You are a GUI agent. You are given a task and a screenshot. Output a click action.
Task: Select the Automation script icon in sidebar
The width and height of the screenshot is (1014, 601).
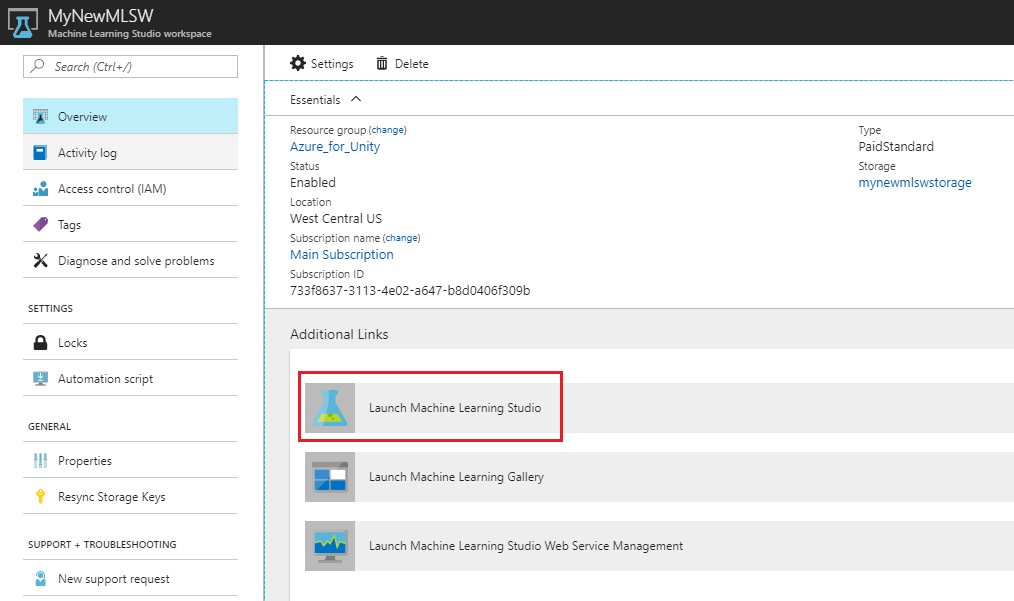coord(38,378)
